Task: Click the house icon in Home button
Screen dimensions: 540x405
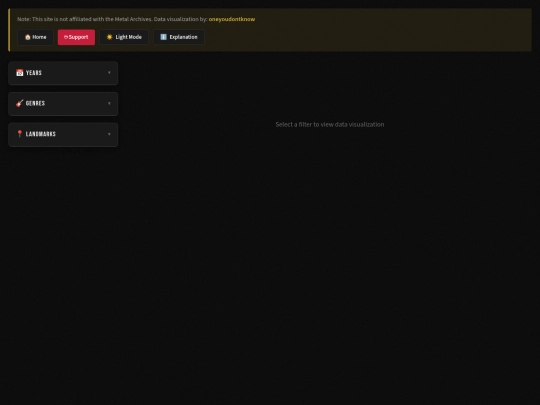Action: 28,37
